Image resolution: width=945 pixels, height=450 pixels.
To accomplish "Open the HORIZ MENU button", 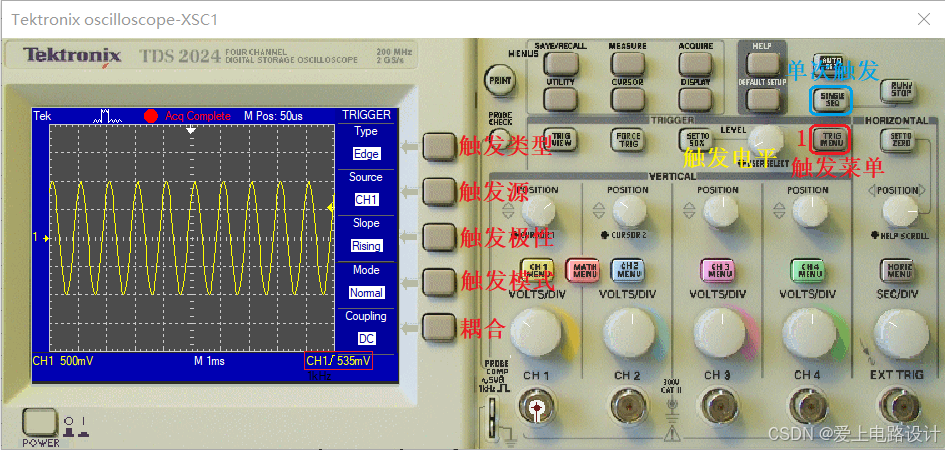I will (897, 270).
